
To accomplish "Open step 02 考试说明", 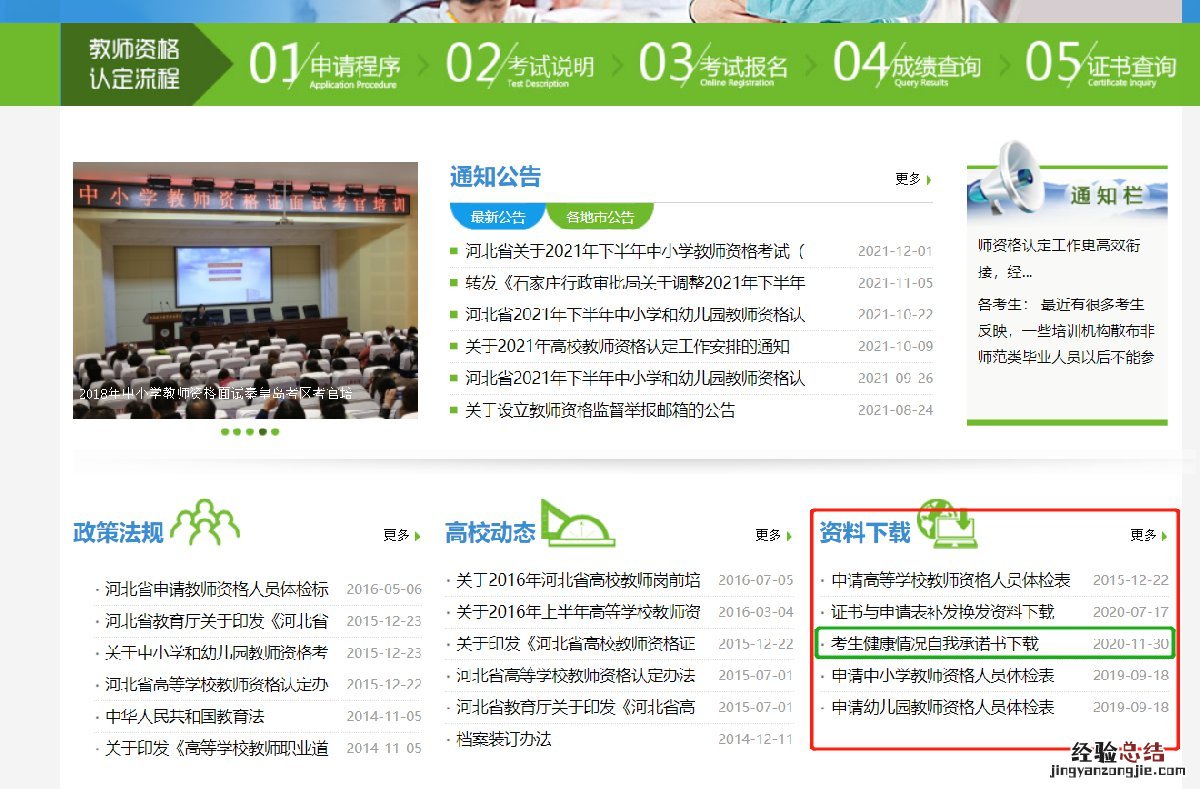I will point(520,64).
